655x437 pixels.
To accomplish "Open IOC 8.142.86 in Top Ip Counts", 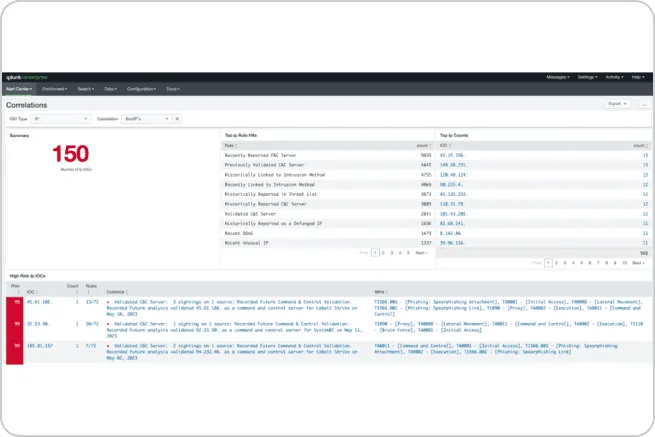I will 451,233.
